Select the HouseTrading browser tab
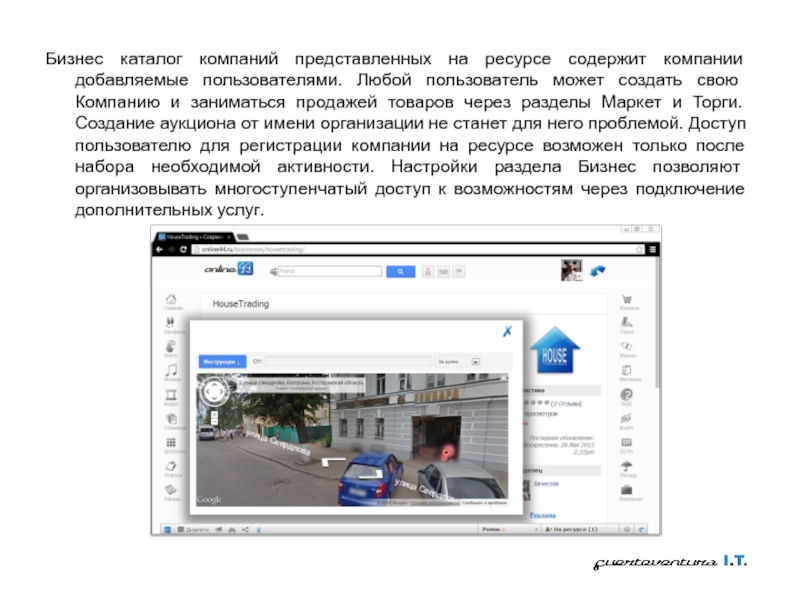 click(x=196, y=234)
